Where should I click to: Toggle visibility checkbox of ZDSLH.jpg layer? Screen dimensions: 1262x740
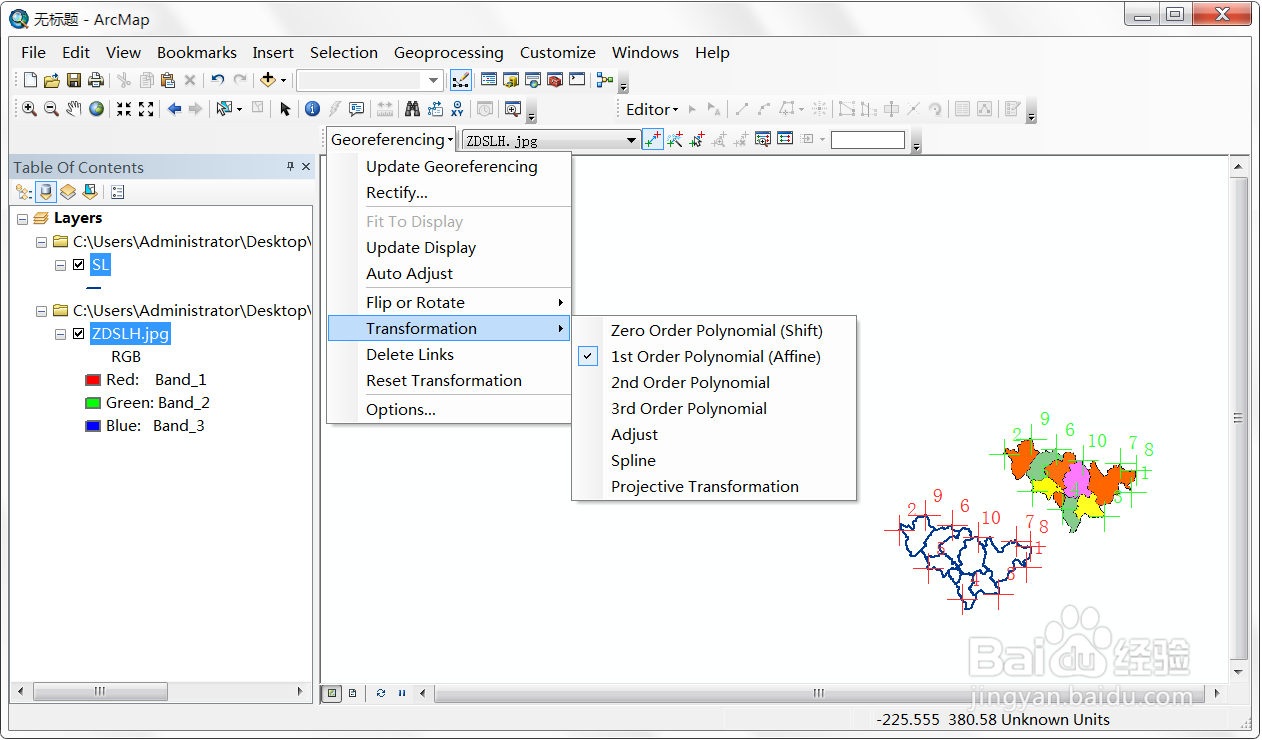tap(78, 334)
